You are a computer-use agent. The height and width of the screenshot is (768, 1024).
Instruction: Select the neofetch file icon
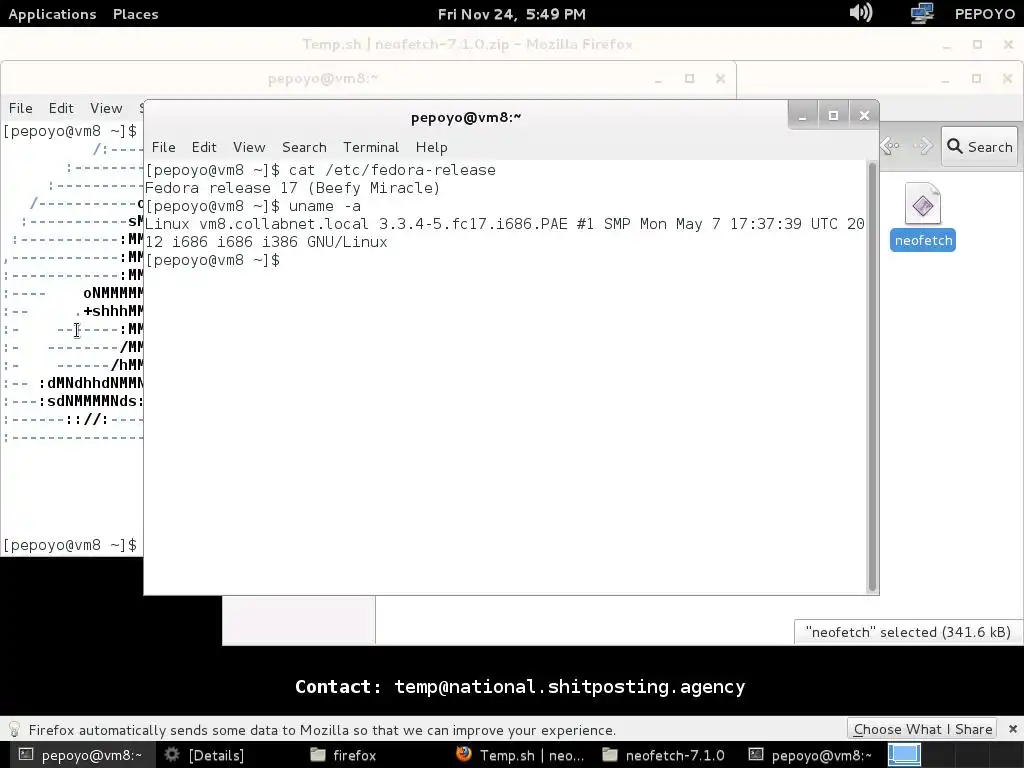pyautogui.click(x=922, y=204)
